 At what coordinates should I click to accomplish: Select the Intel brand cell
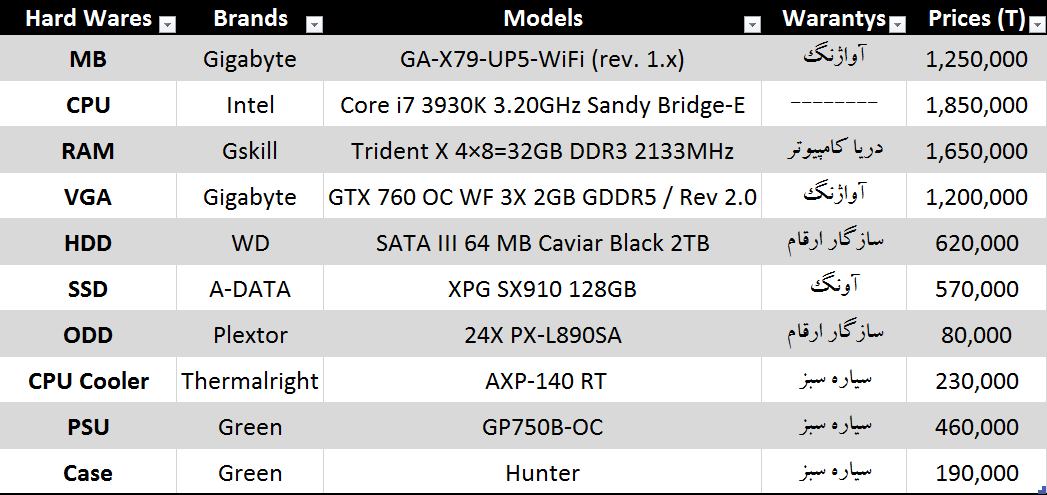coord(250,105)
